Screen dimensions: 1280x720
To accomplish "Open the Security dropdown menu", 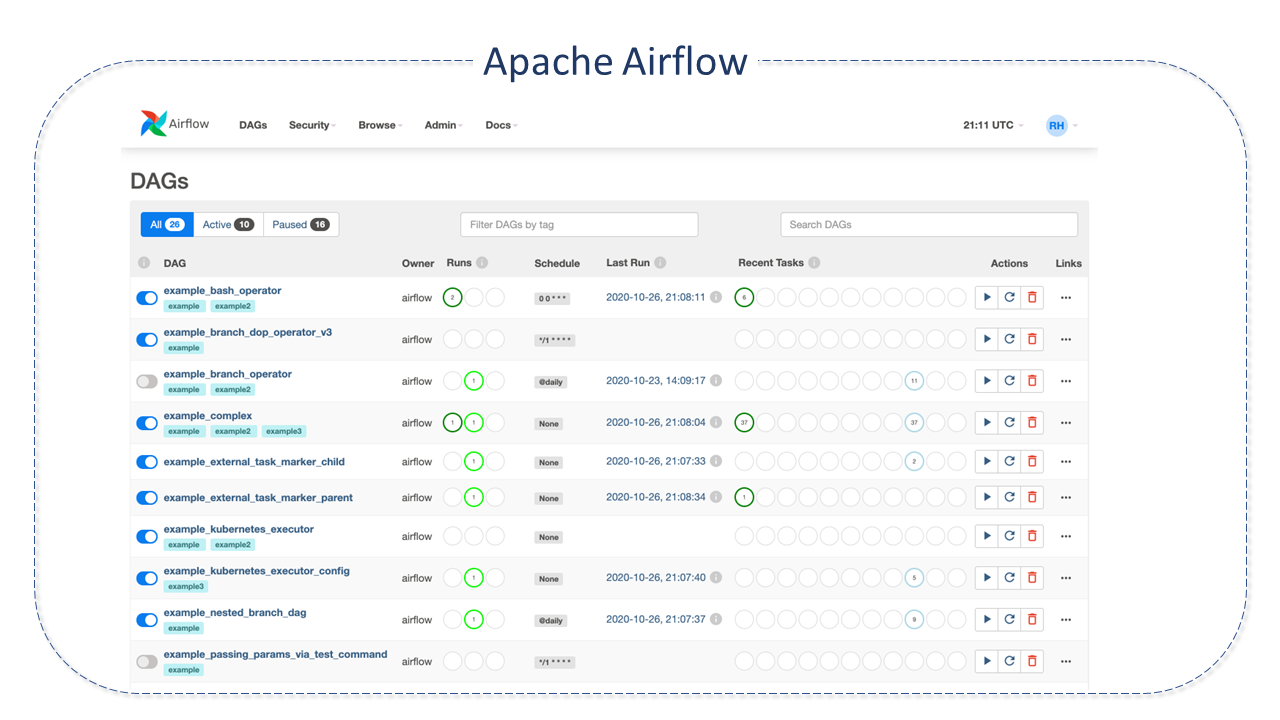I will (x=312, y=125).
